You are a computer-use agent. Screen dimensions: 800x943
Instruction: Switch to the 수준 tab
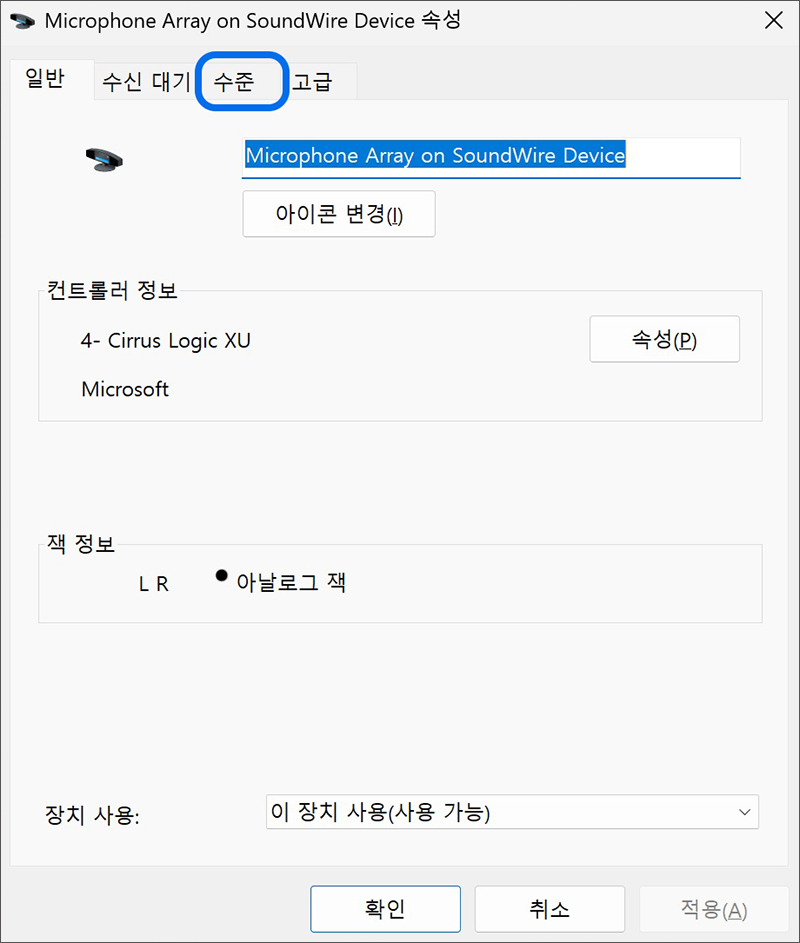[x=240, y=82]
